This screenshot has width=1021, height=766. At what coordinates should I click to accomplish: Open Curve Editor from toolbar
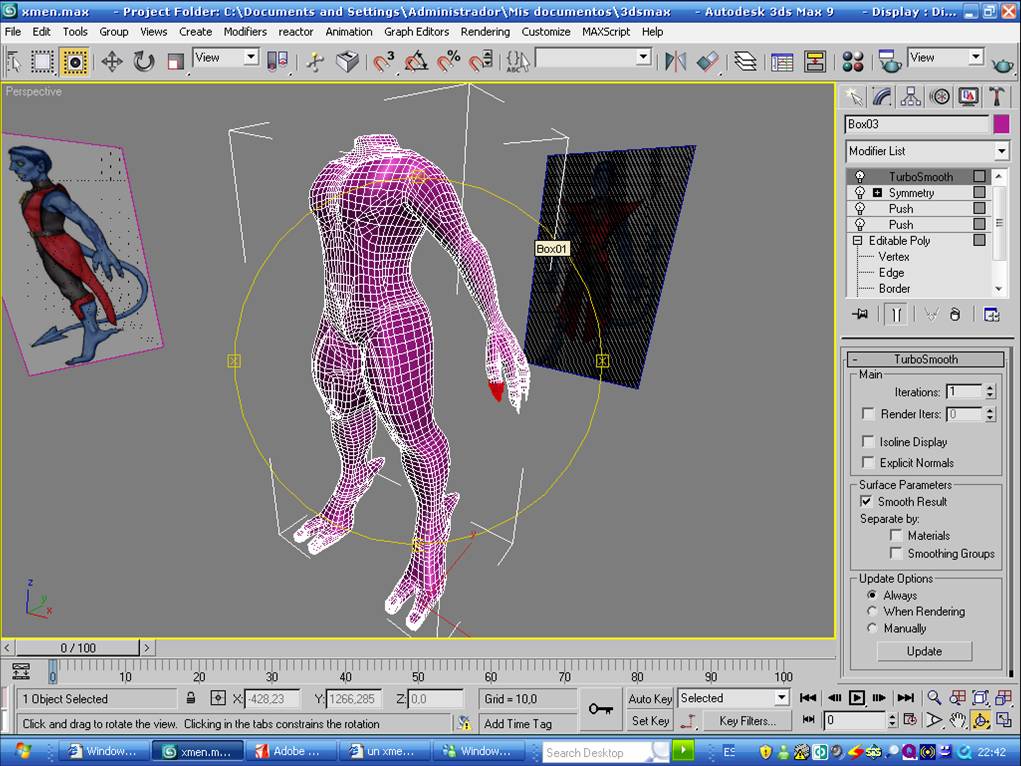pyautogui.click(x=782, y=62)
